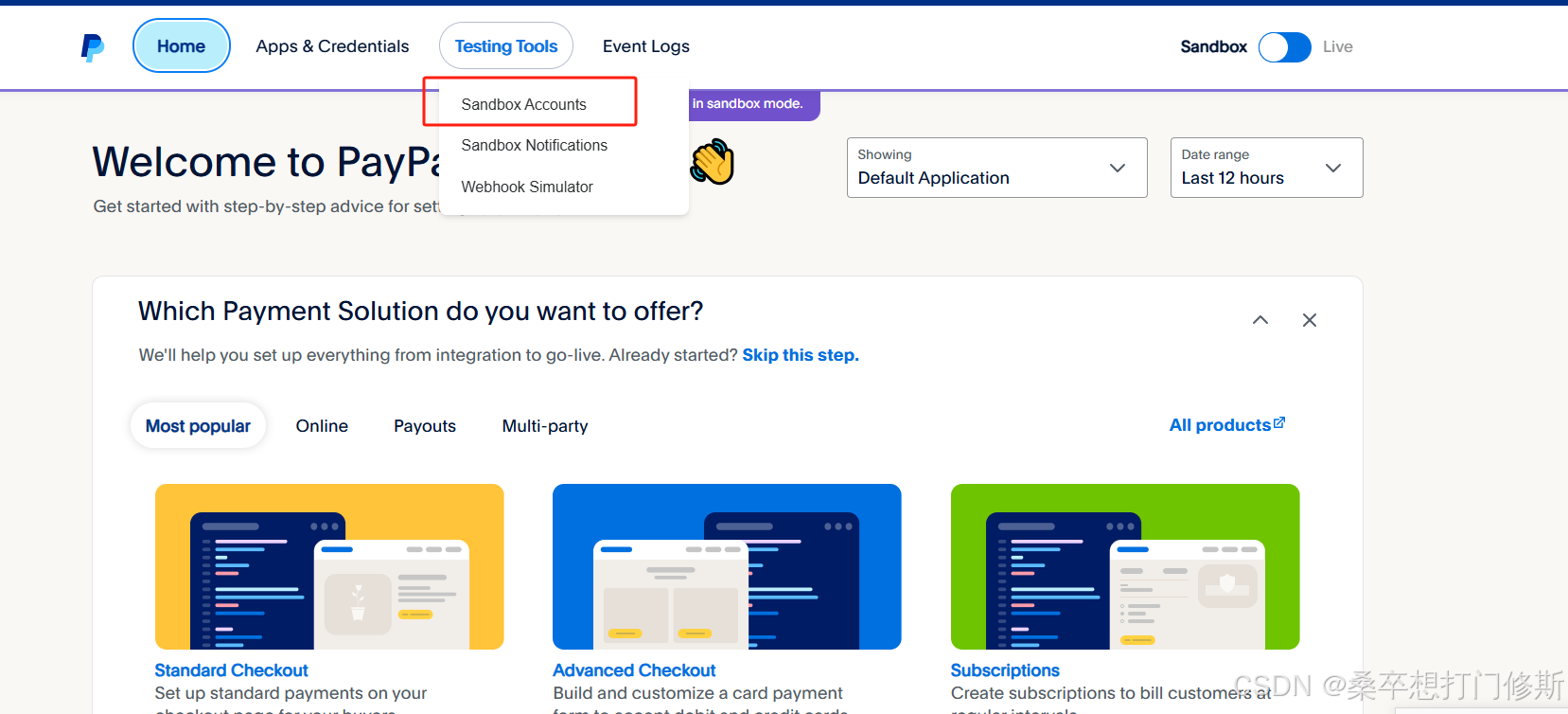Switch to the Multi-party tab
1568x714 pixels.
545,426
